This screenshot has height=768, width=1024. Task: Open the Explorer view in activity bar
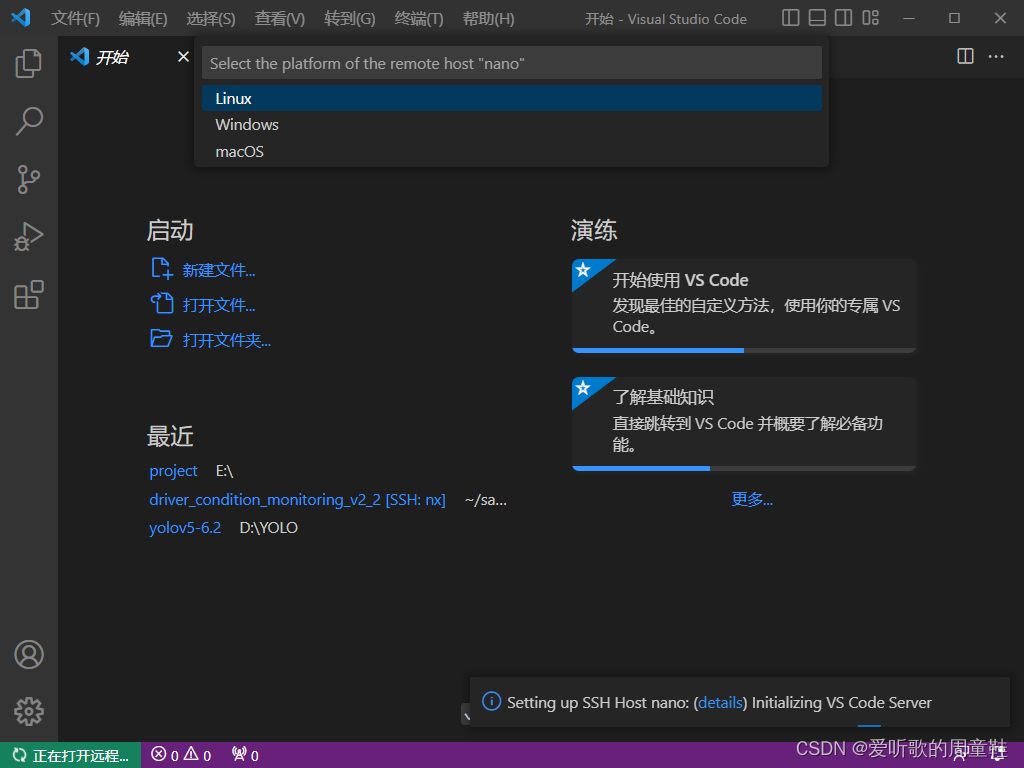[29, 63]
